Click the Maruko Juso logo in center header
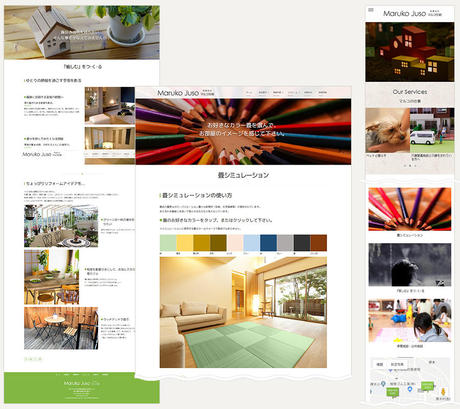The height and width of the screenshot is (409, 460). (x=186, y=93)
